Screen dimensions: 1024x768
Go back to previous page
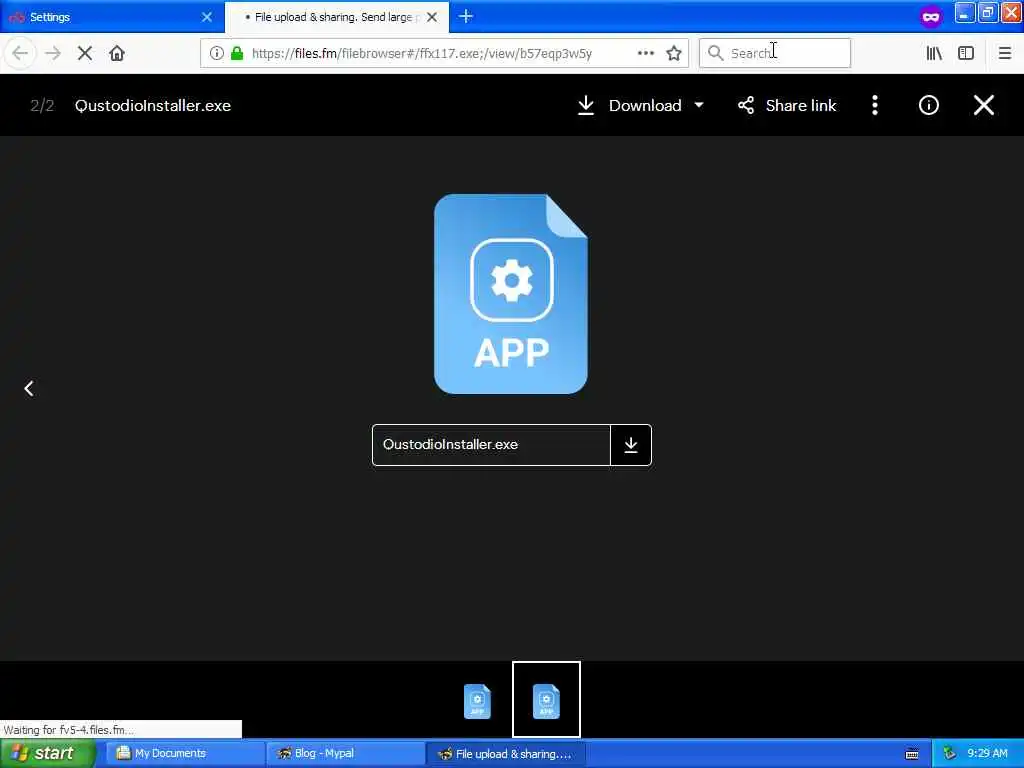(20, 53)
